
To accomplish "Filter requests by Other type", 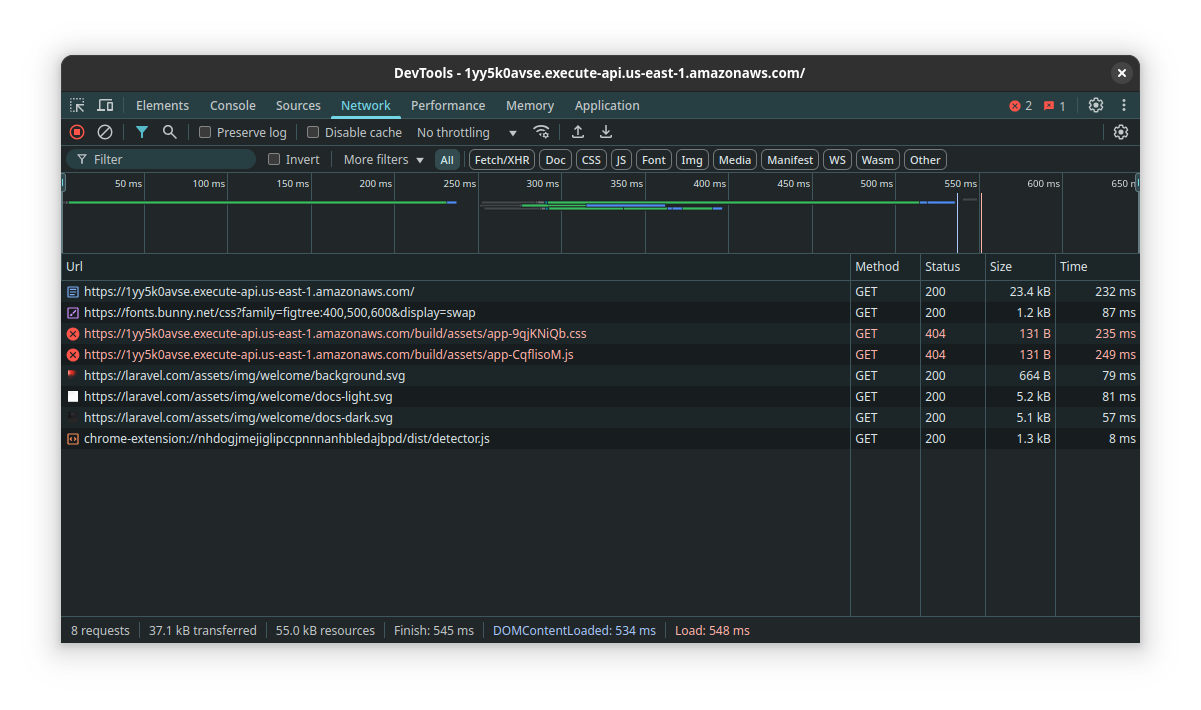I will click(x=925, y=160).
